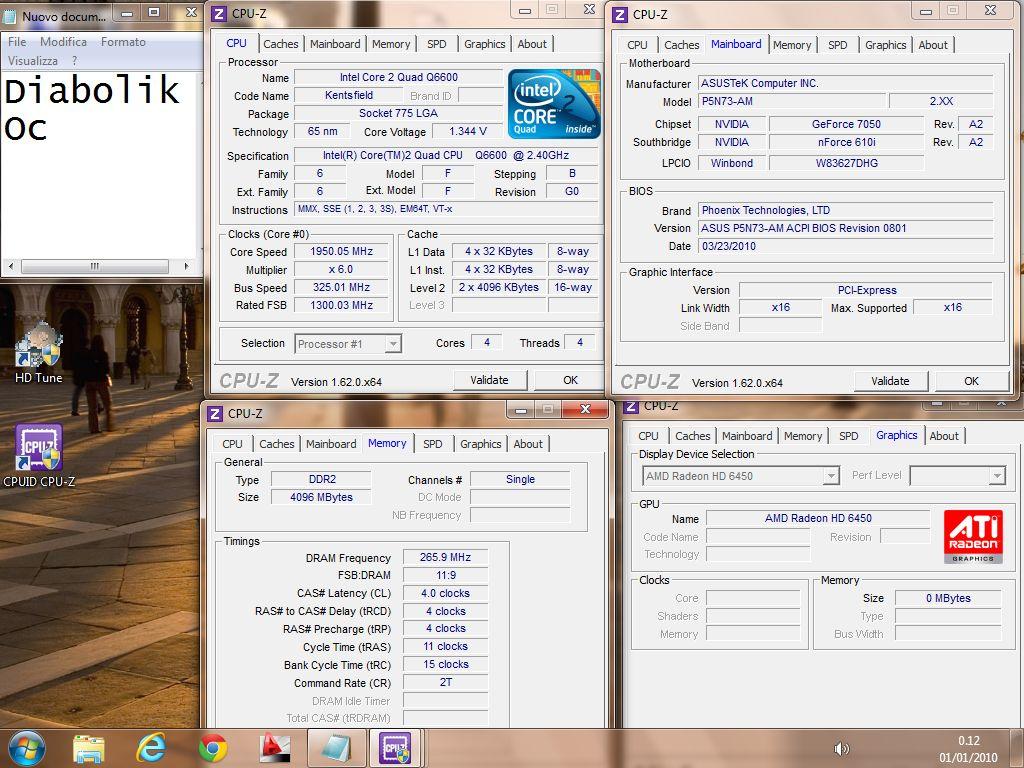Viewport: 1024px width, 768px height.
Task: Click Validate in the Mainboard window
Action: point(890,381)
